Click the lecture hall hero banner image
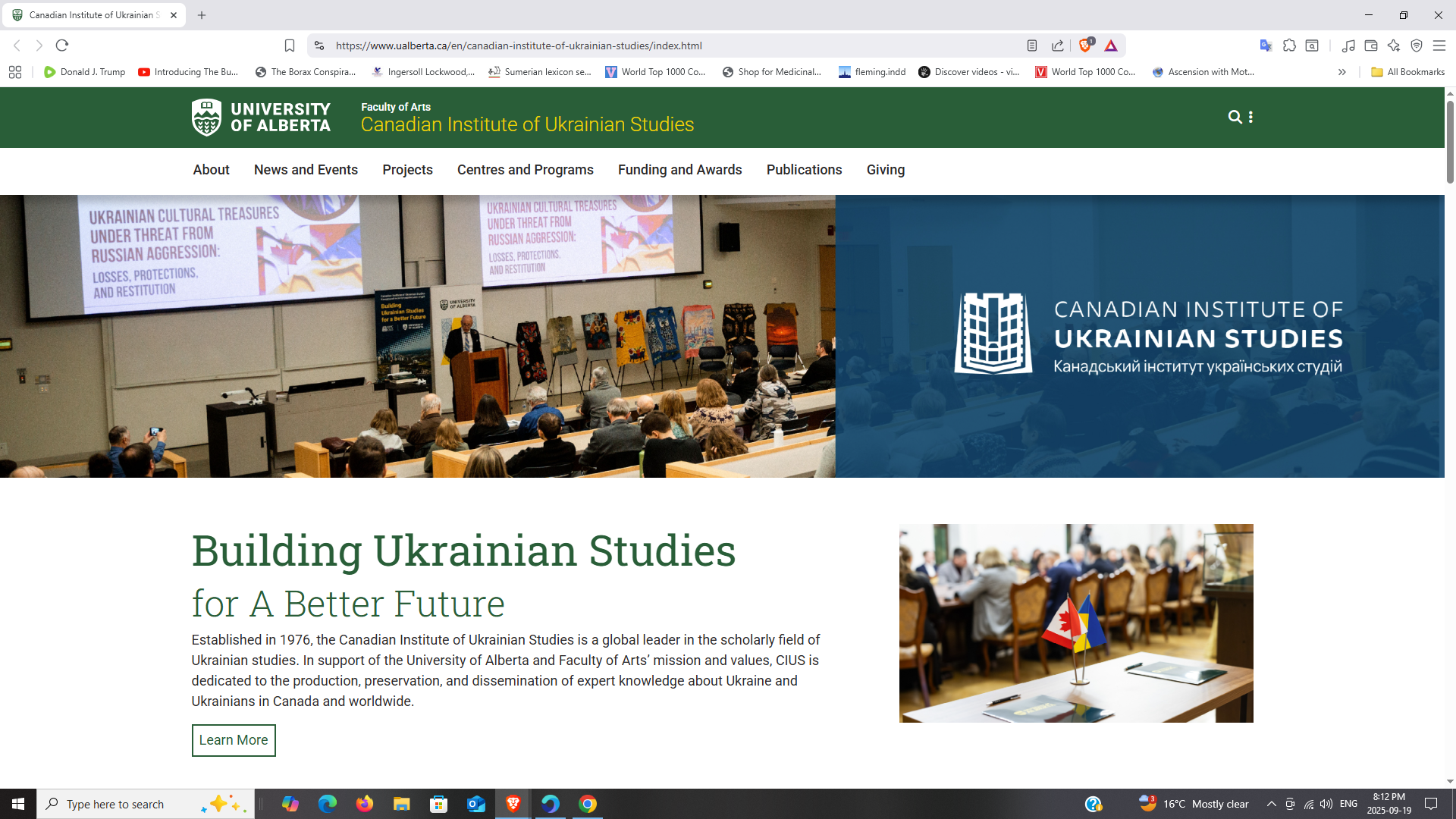The height and width of the screenshot is (819, 1456). tap(418, 336)
